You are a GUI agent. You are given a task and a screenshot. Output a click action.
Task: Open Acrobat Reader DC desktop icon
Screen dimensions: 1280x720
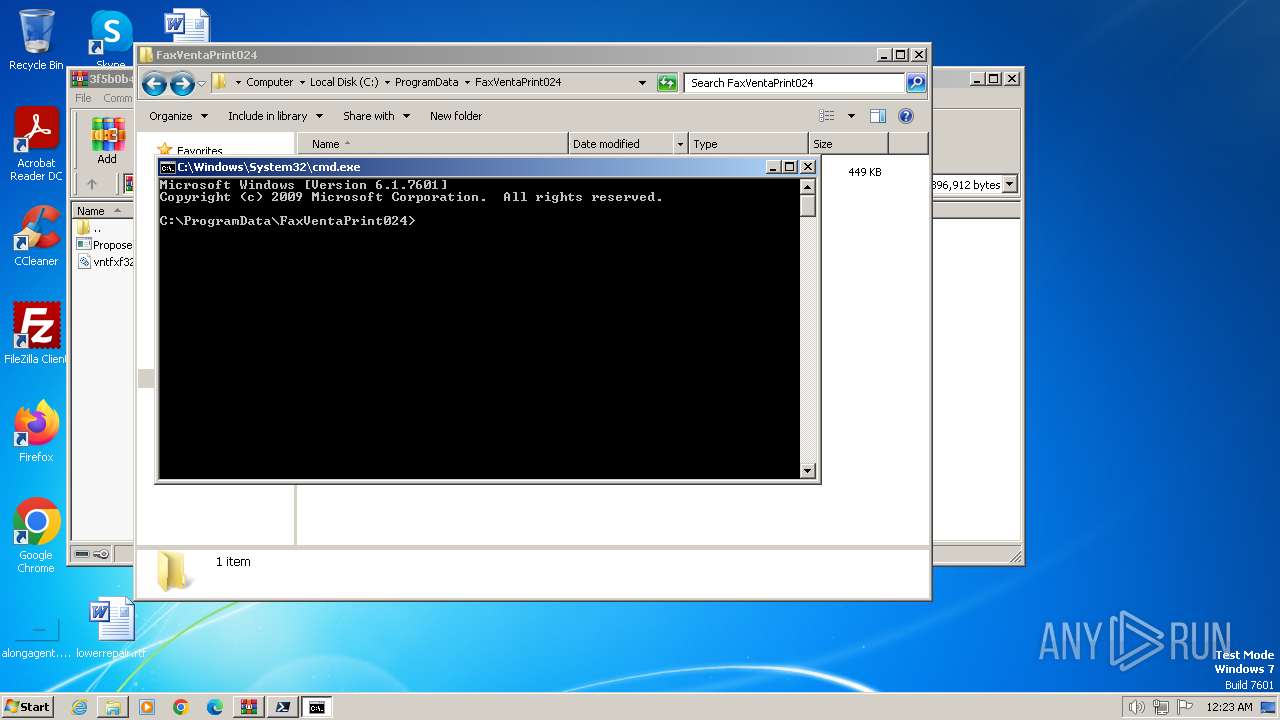point(36,145)
